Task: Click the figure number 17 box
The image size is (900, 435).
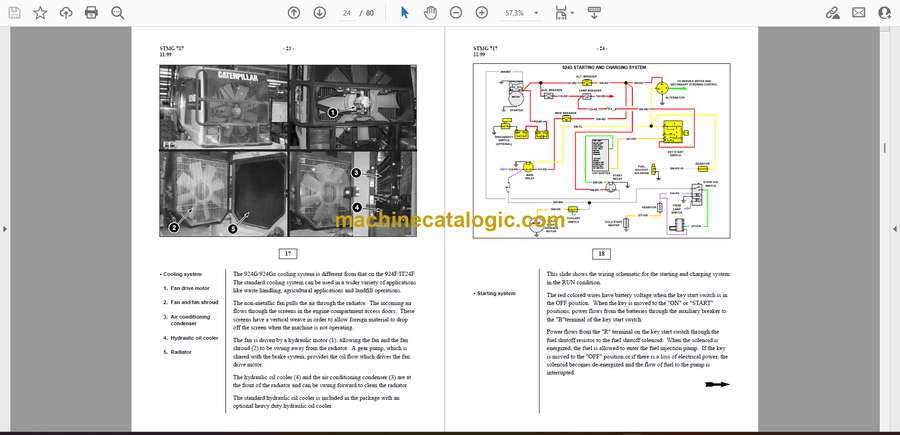Action: point(288,254)
